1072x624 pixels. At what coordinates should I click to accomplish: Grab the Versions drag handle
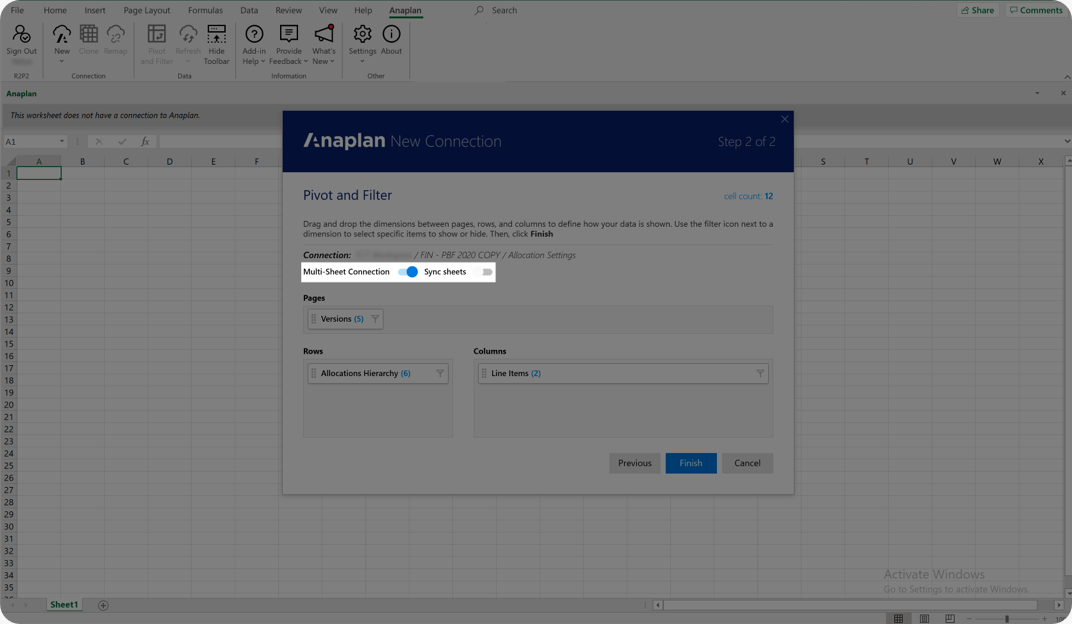click(x=313, y=318)
